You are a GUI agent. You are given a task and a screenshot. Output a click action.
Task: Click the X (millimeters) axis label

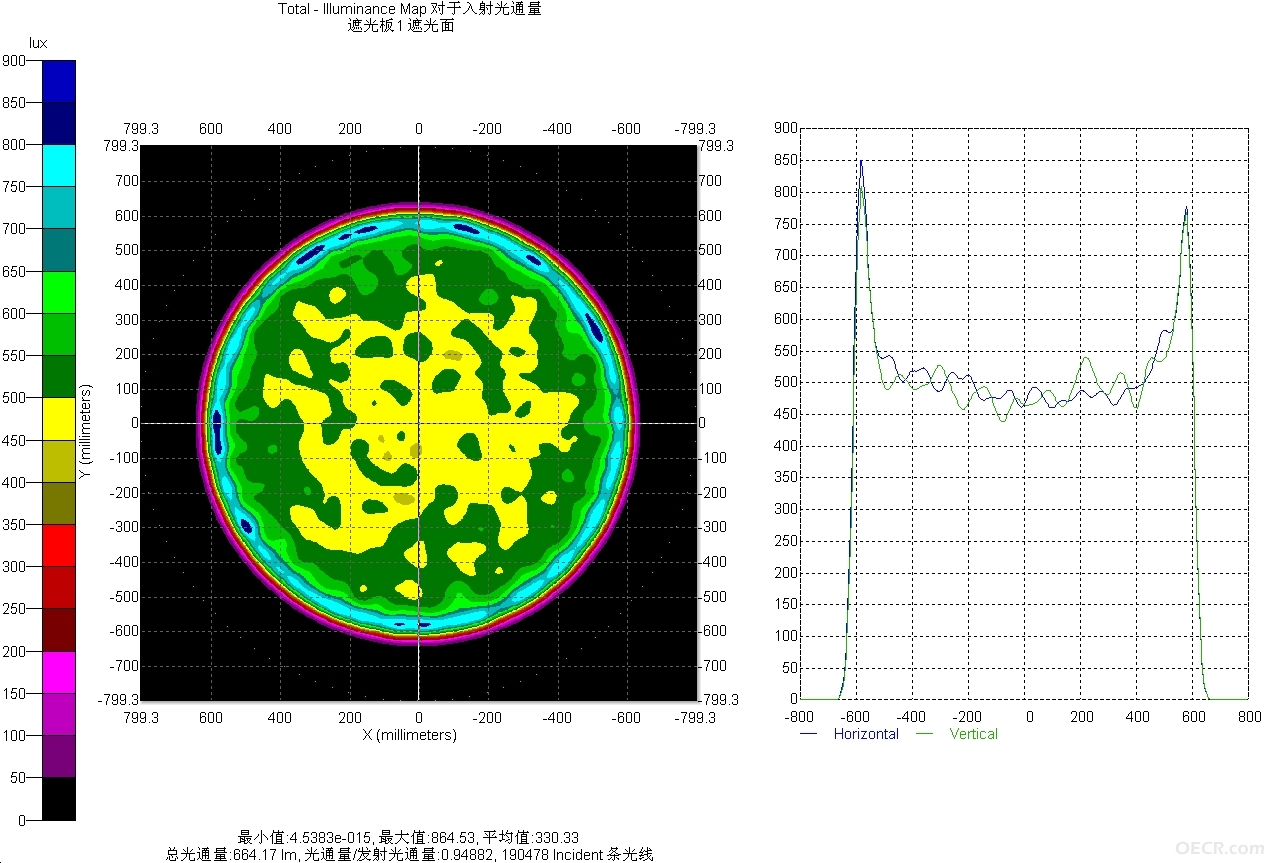[x=408, y=735]
